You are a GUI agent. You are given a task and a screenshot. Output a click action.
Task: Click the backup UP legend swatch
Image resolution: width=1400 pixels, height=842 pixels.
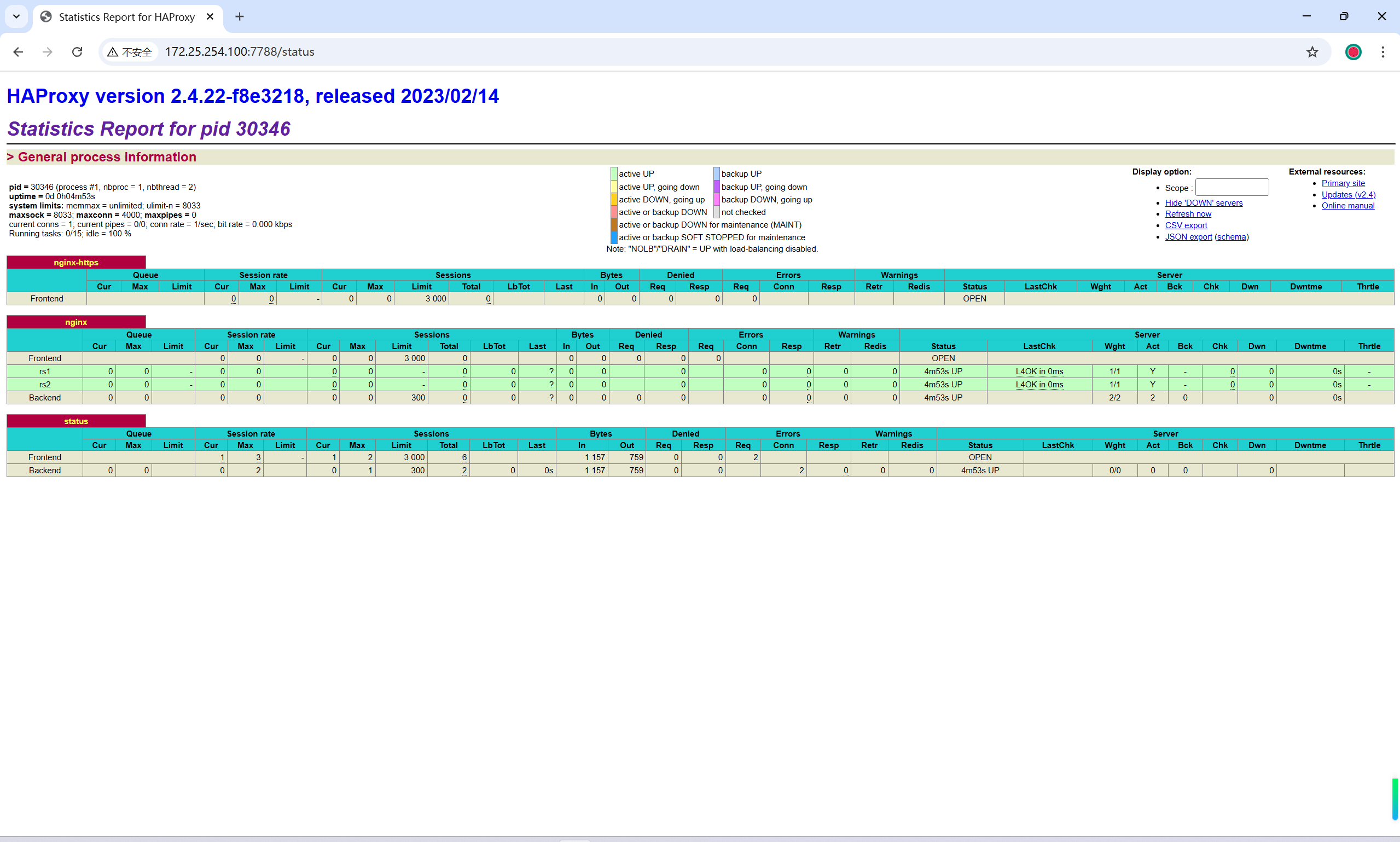pyautogui.click(x=717, y=173)
